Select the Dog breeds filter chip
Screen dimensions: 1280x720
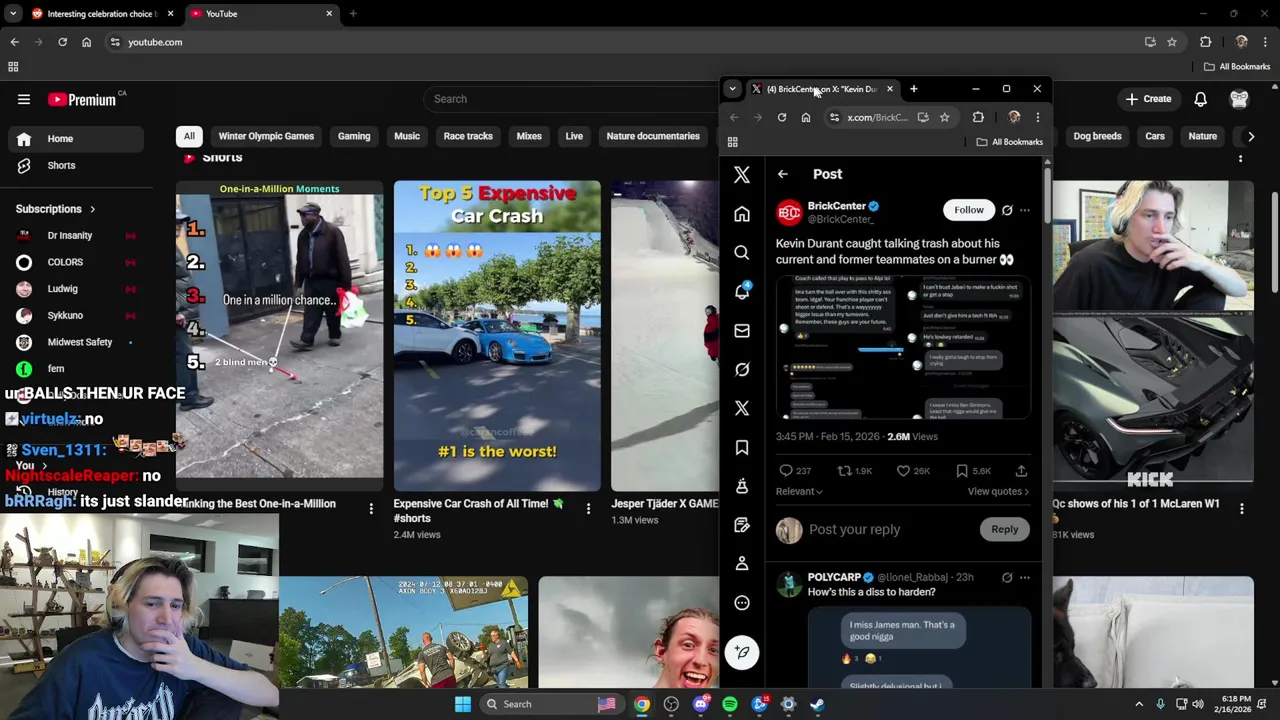tap(1097, 136)
